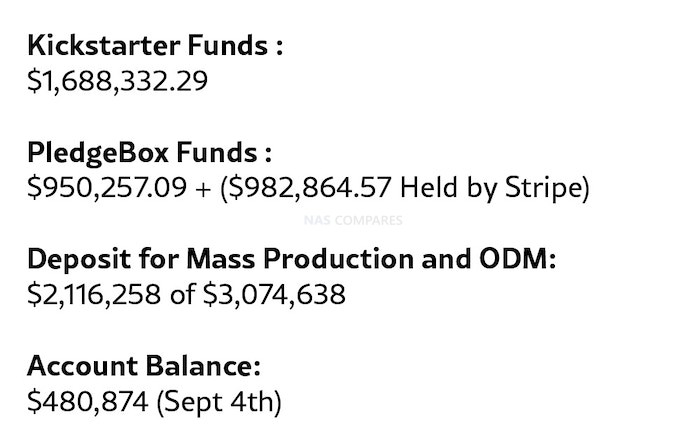700x438 pixels.
Task: Click the $480,874 balance amount
Action: [88, 401]
